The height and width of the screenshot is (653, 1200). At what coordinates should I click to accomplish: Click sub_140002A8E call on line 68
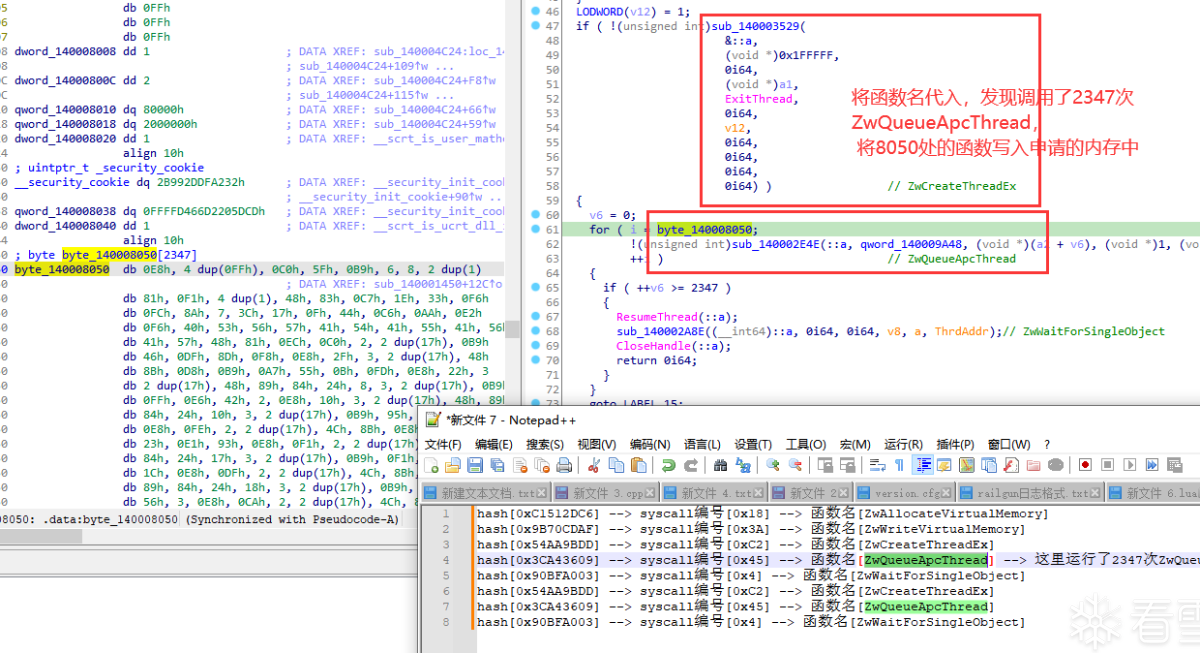(x=661, y=331)
